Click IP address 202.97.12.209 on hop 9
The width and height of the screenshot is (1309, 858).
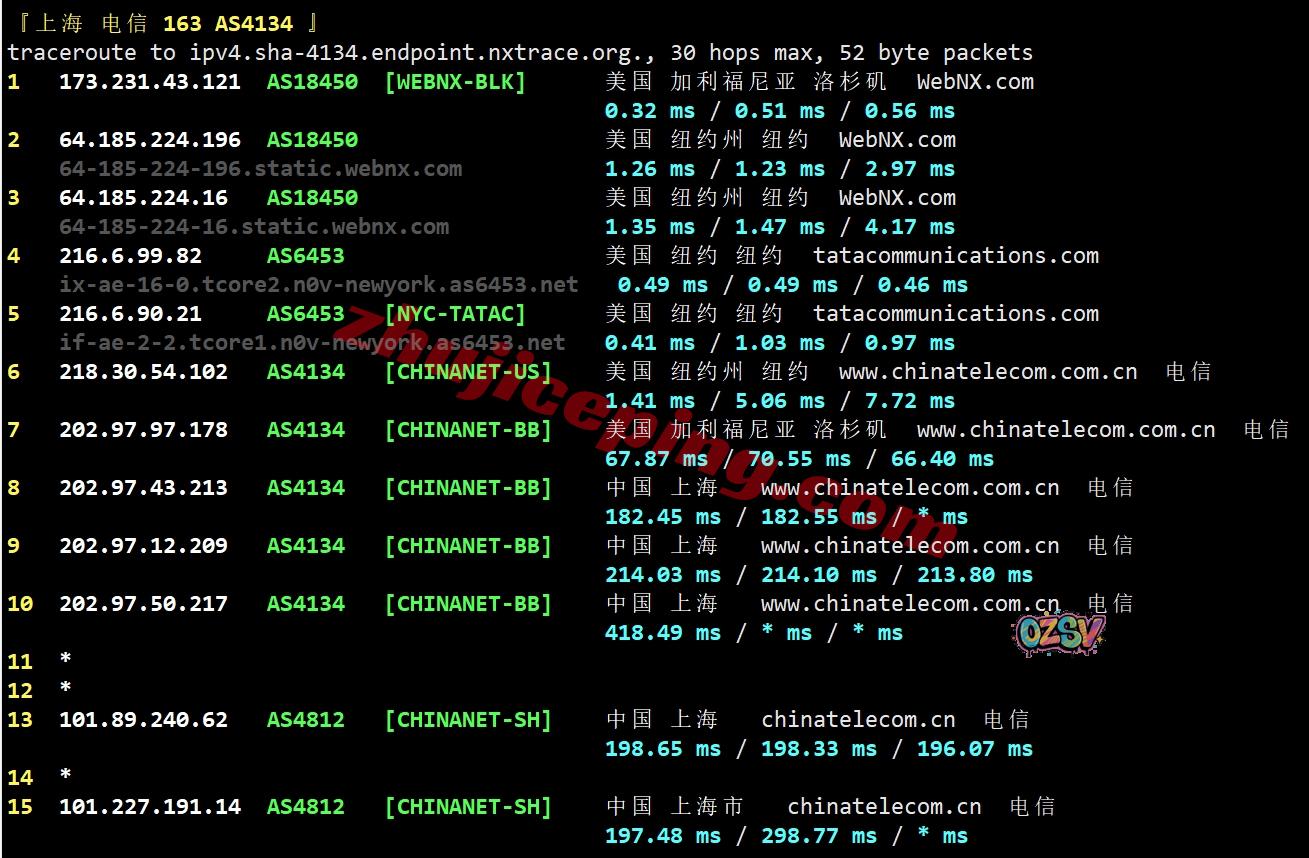click(143, 546)
